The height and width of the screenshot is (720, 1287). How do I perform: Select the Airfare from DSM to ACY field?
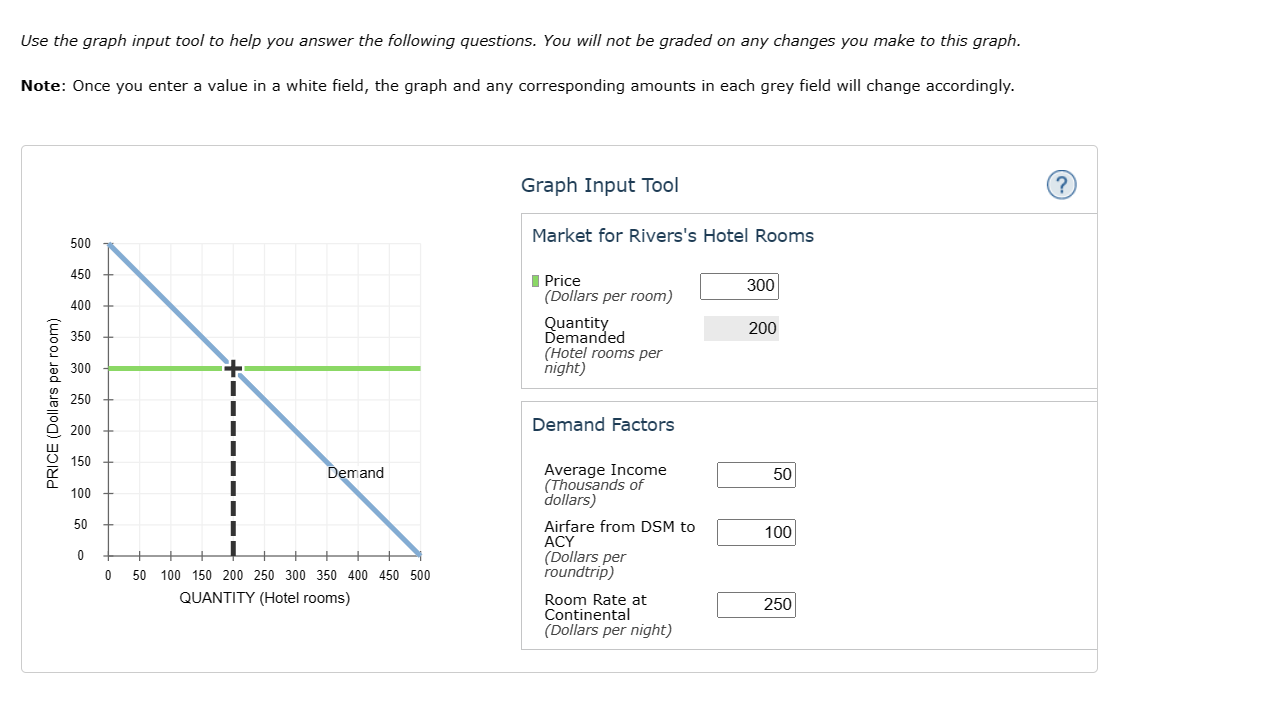(x=756, y=532)
